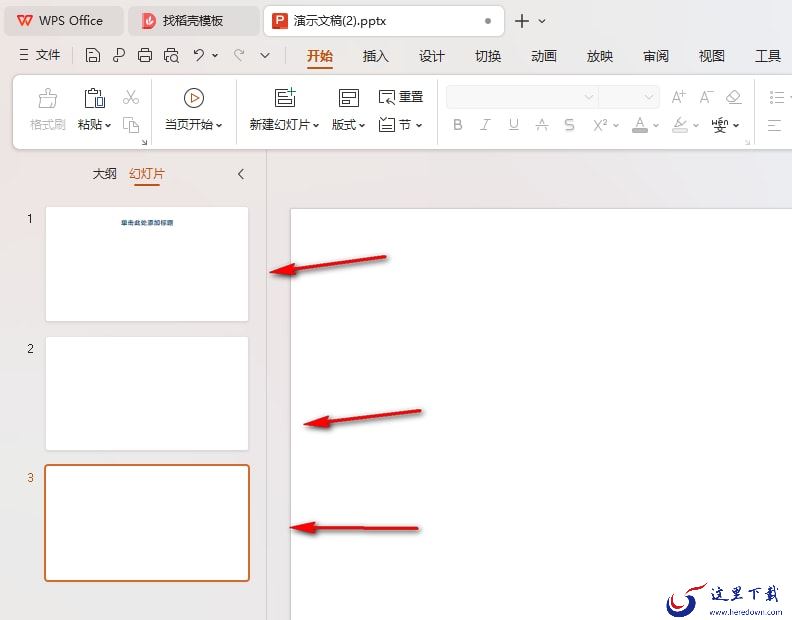Switch to the View ribbon tab
The height and width of the screenshot is (620, 792).
pos(712,56)
